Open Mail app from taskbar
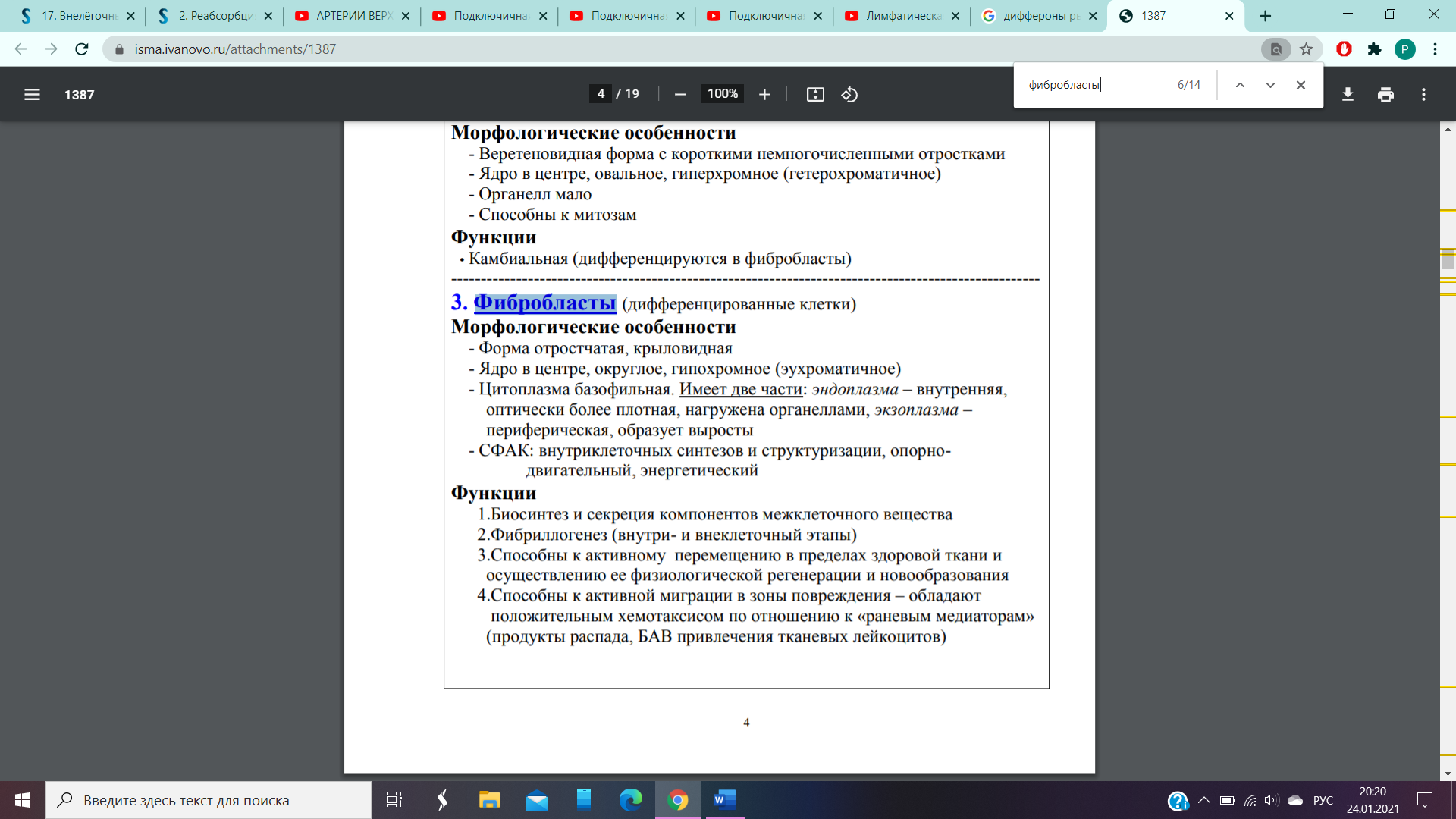Viewport: 1456px width, 819px height. point(537,800)
